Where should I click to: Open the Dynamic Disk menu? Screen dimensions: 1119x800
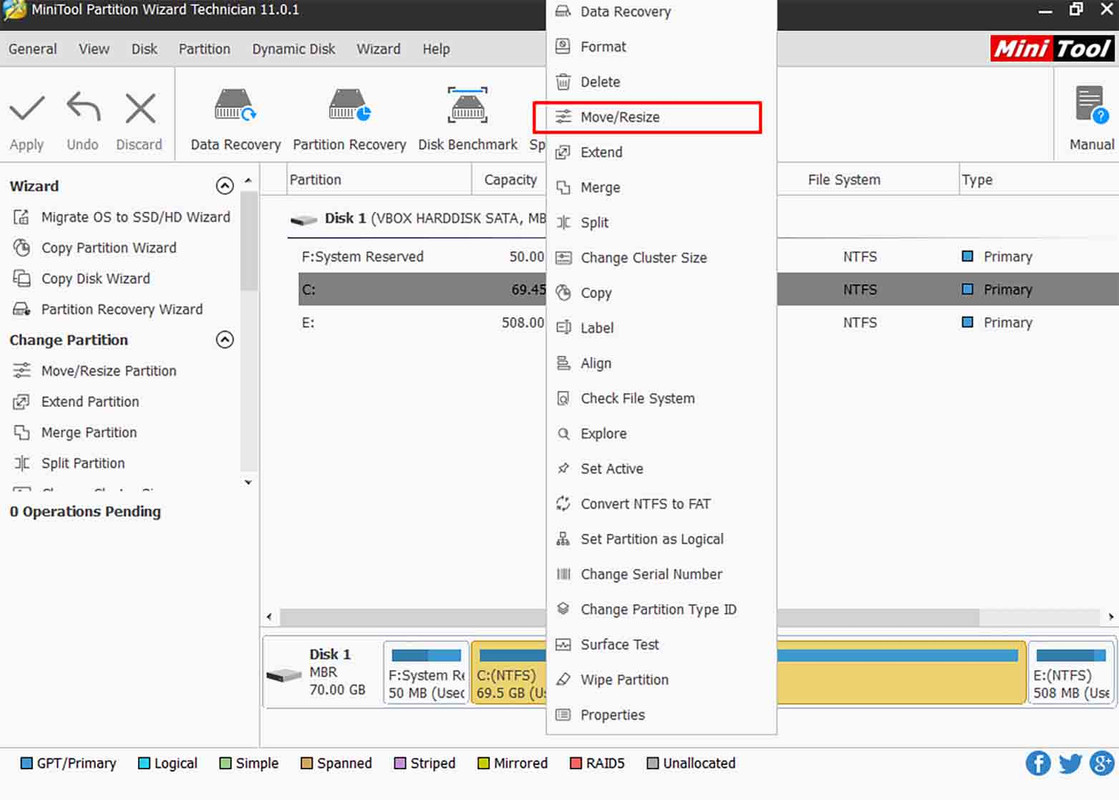293,49
